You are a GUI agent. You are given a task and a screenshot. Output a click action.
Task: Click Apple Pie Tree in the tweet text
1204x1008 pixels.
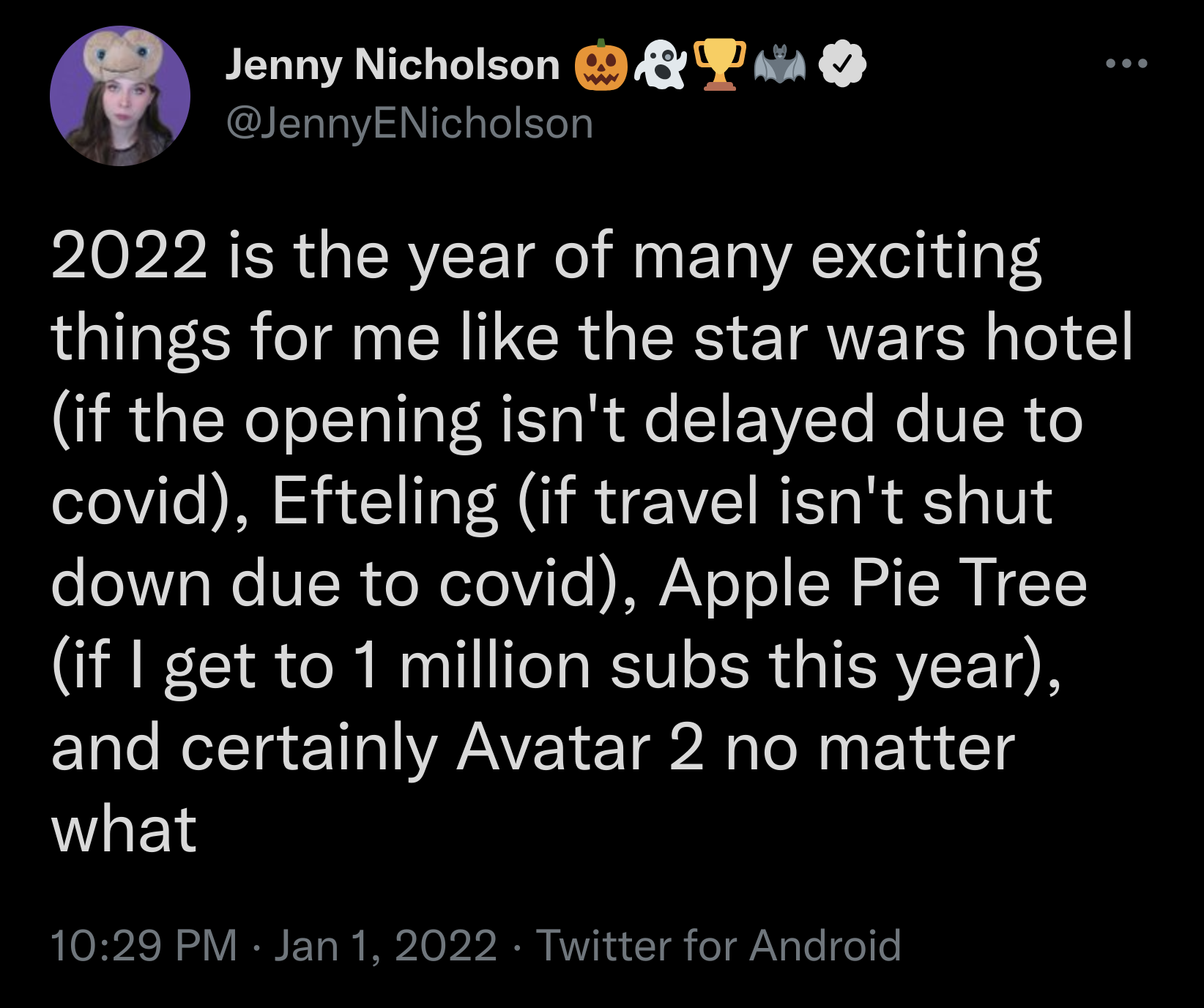pos(873,585)
